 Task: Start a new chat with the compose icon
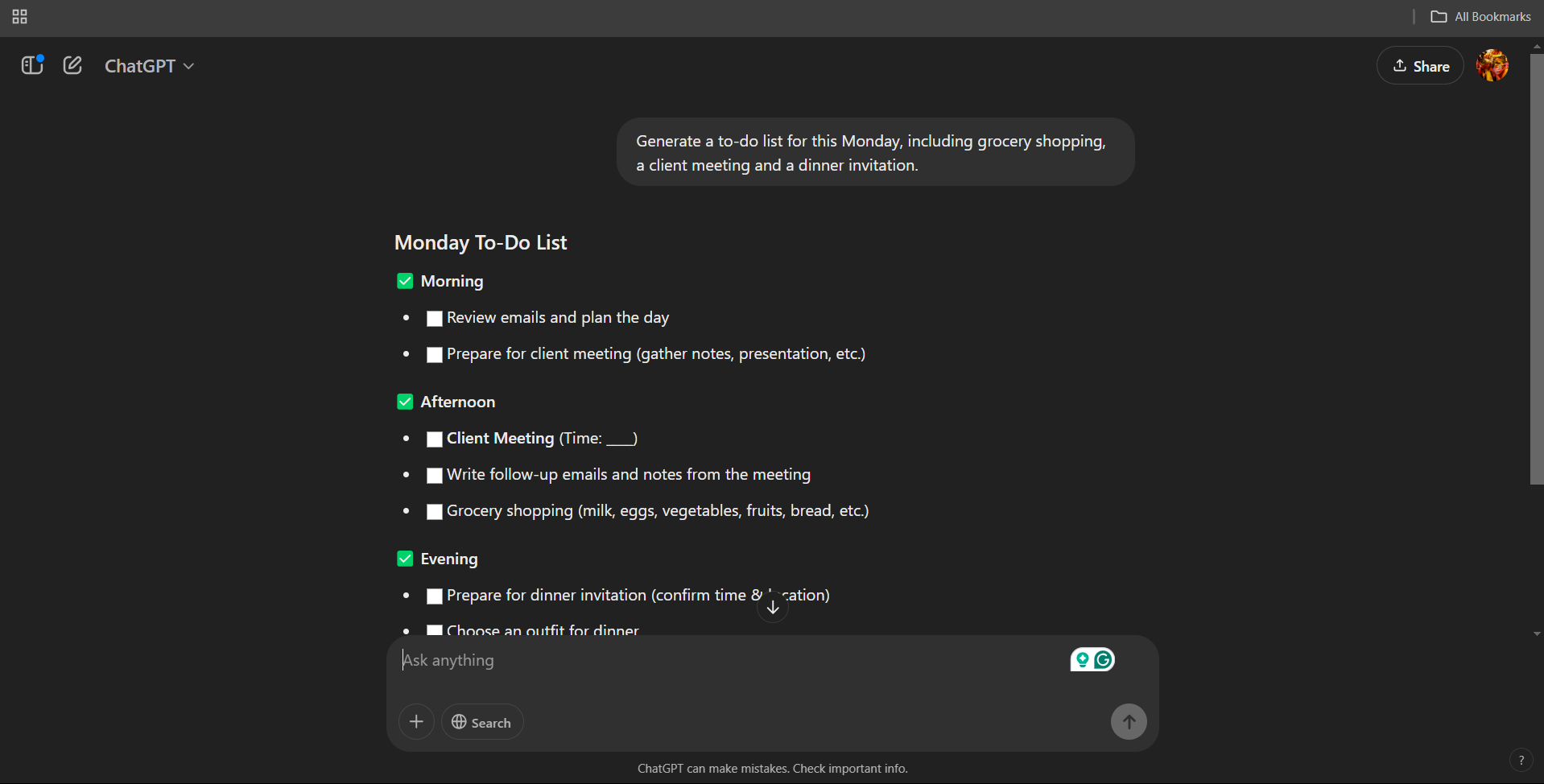pos(72,65)
